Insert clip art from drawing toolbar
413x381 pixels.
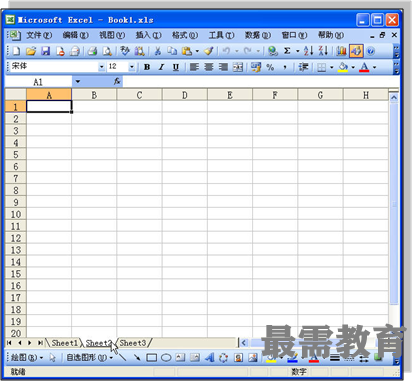238,358
